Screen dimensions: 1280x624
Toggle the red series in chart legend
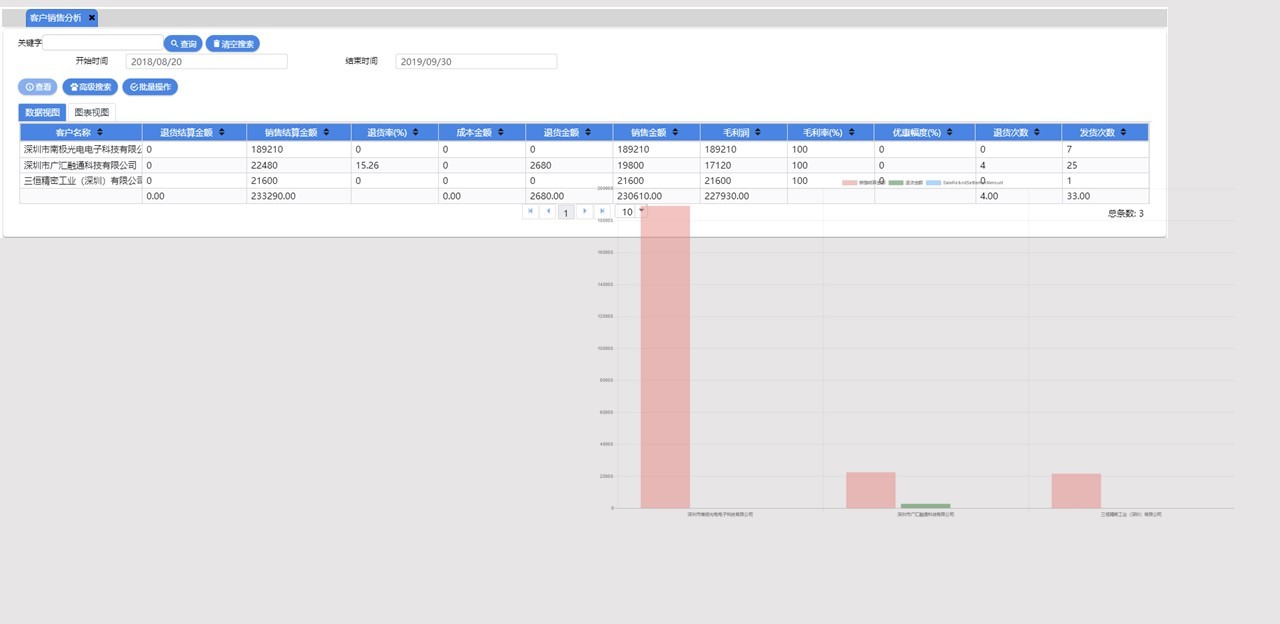click(850, 183)
